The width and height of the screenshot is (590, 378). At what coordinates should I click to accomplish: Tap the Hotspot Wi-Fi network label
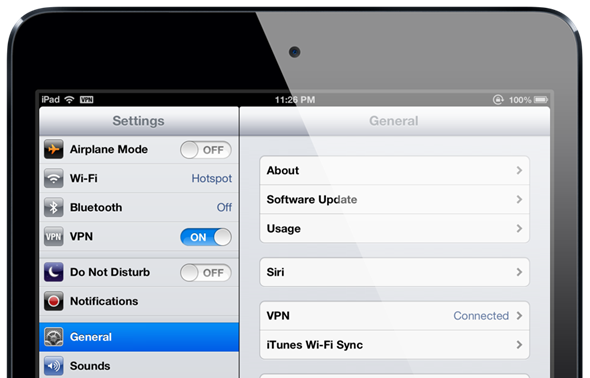pyautogui.click(x=211, y=178)
